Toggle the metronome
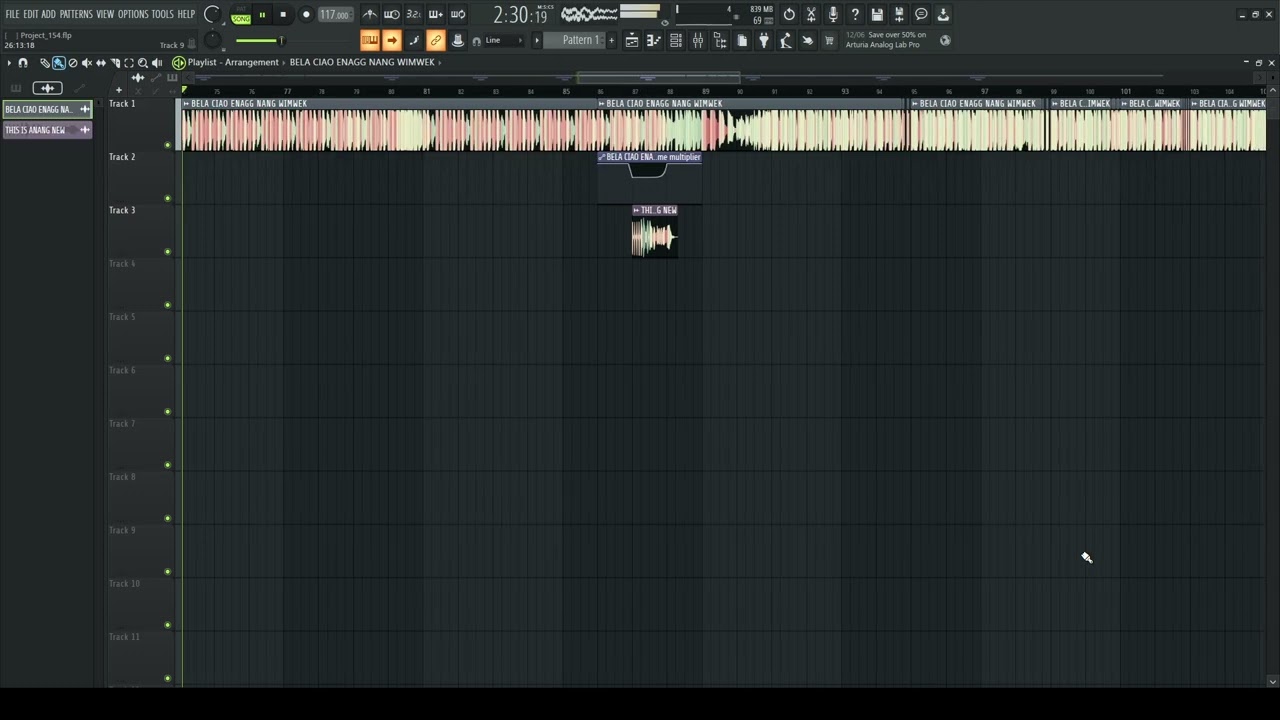This screenshot has height=720, width=1280. [370, 14]
